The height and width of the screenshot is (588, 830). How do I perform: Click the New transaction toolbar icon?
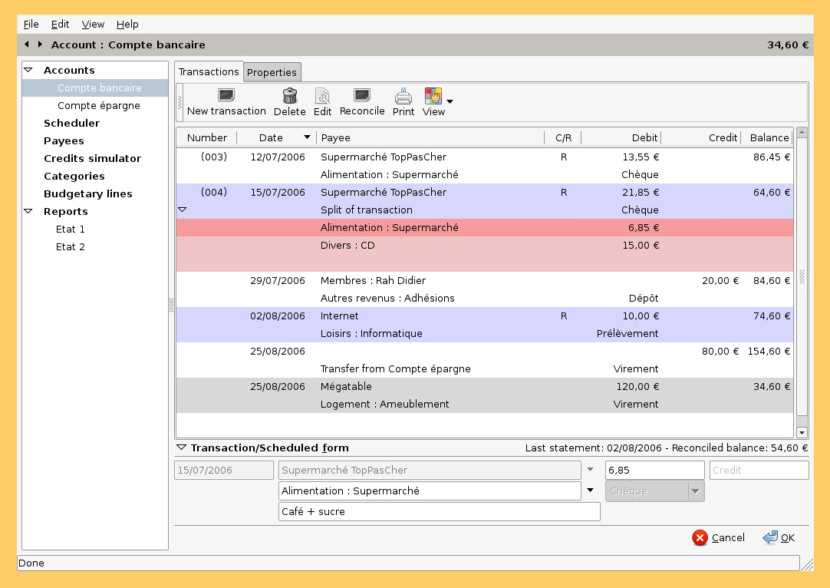coord(226,96)
